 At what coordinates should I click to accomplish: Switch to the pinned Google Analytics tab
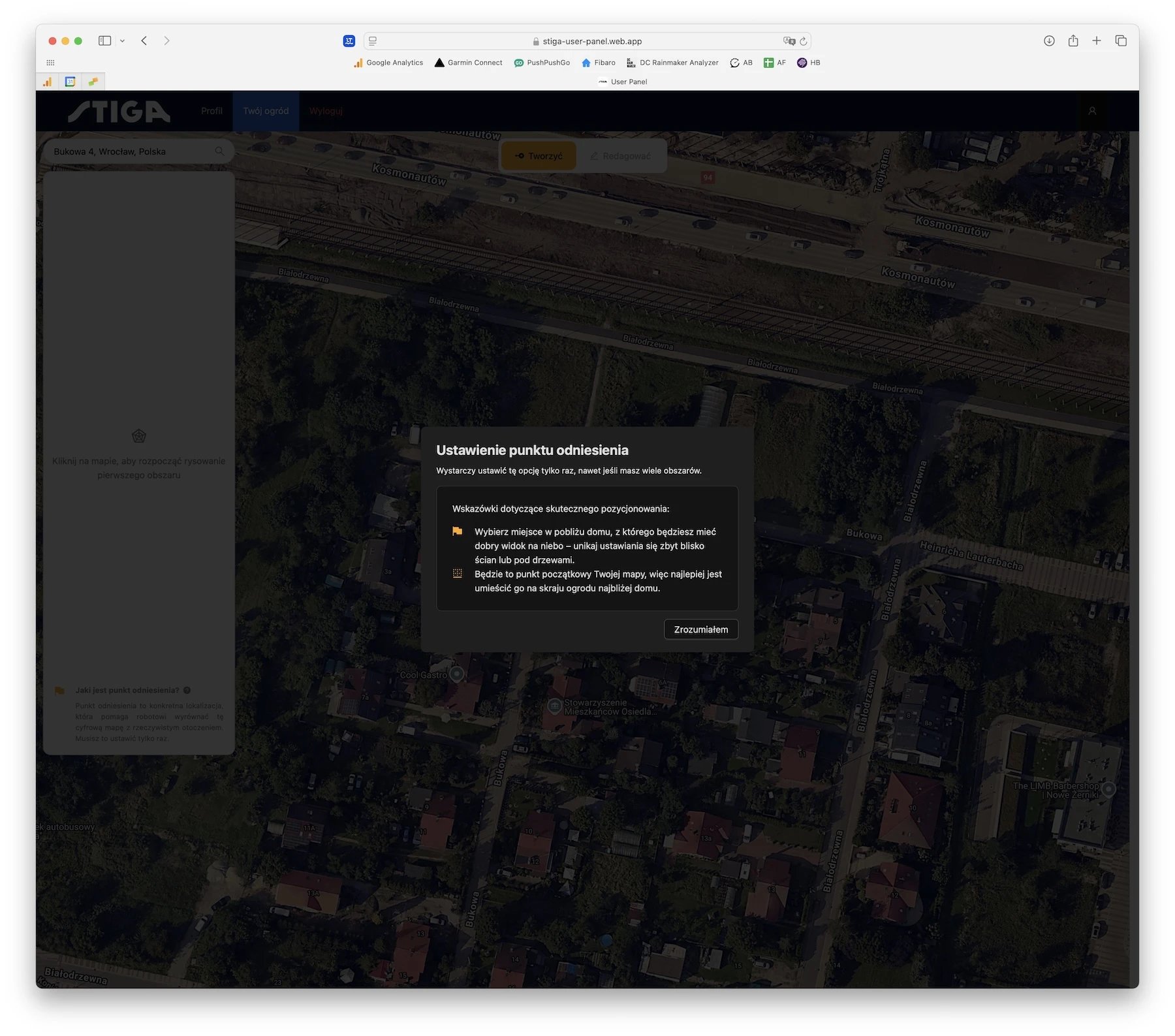(x=48, y=82)
